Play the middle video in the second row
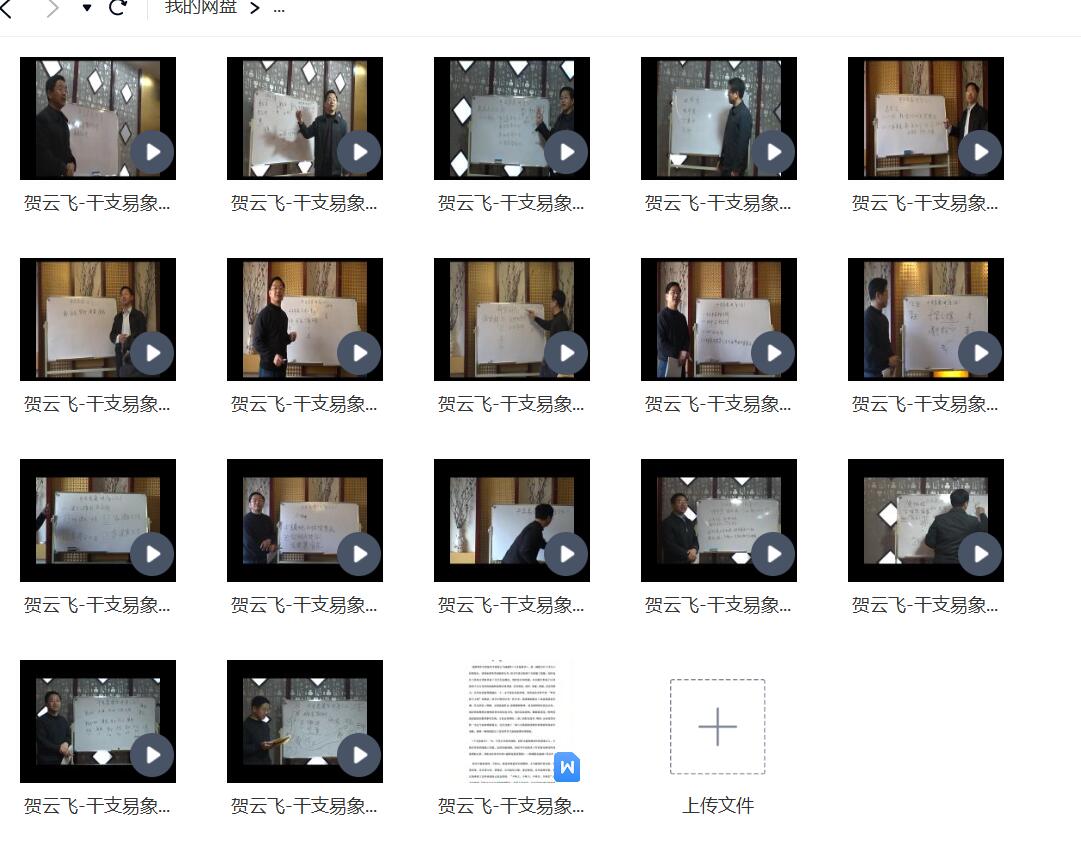Screen dimensions: 1081x862 566,353
